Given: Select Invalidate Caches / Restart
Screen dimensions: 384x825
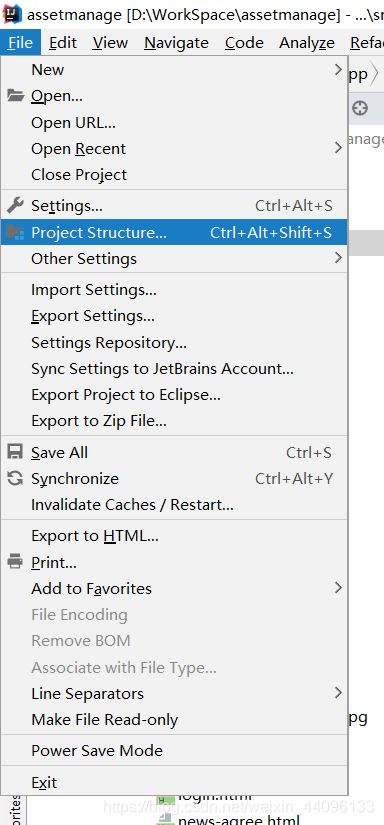Looking at the screenshot, I should coord(174,505).
